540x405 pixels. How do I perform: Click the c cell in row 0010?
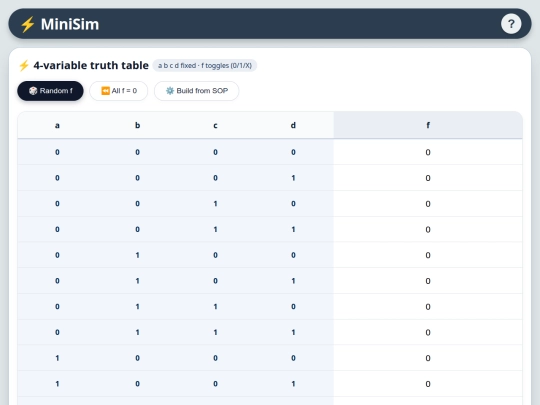tap(215, 204)
